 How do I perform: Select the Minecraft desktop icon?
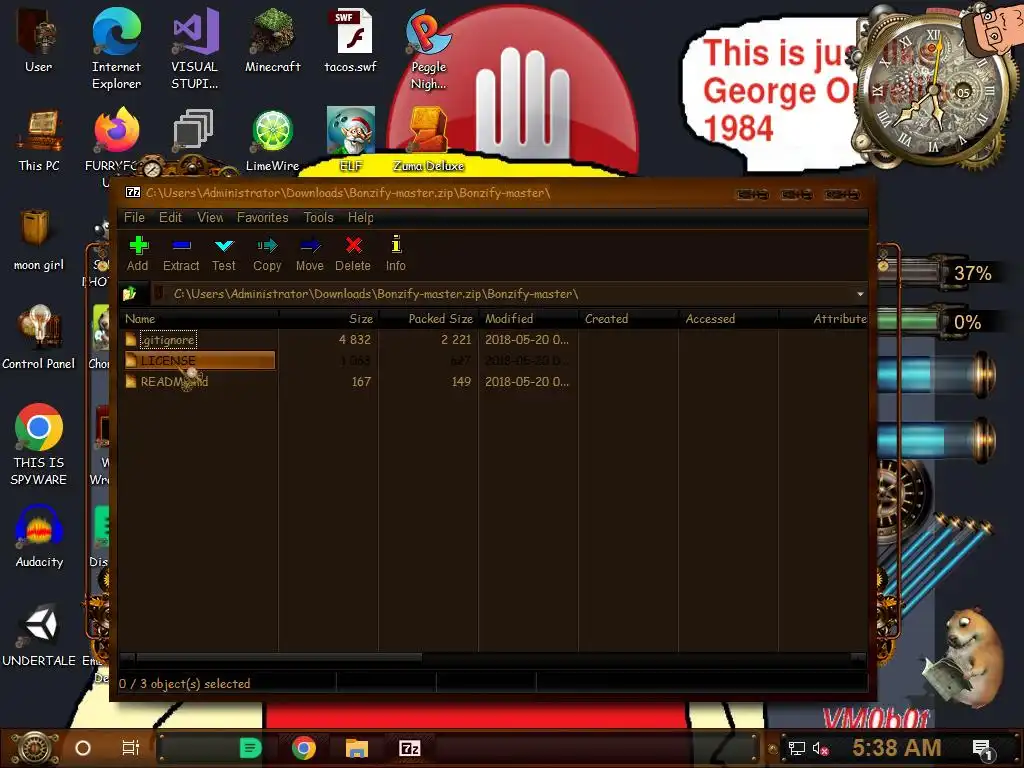272,40
